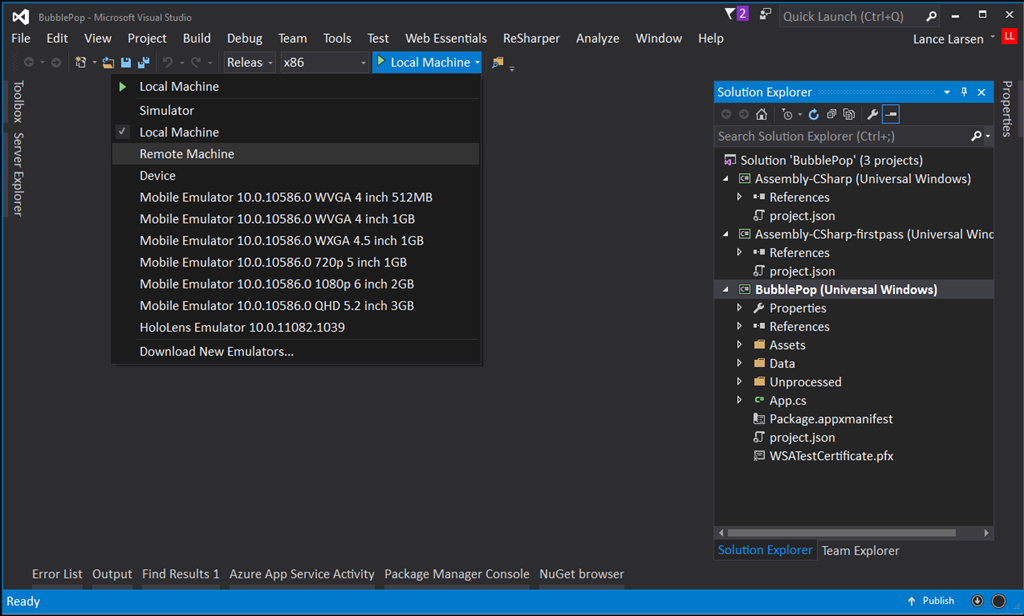Screen dimensions: 1024x616
Task: Click the Quick Launch magnifier icon
Action: tap(931, 16)
